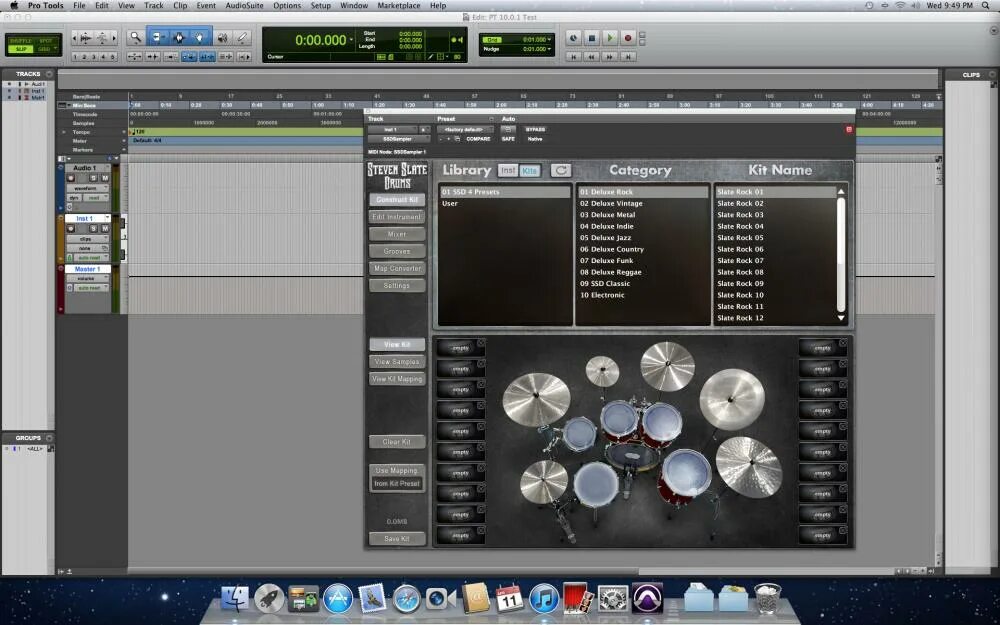Click the Online button left of Stop

(573, 38)
